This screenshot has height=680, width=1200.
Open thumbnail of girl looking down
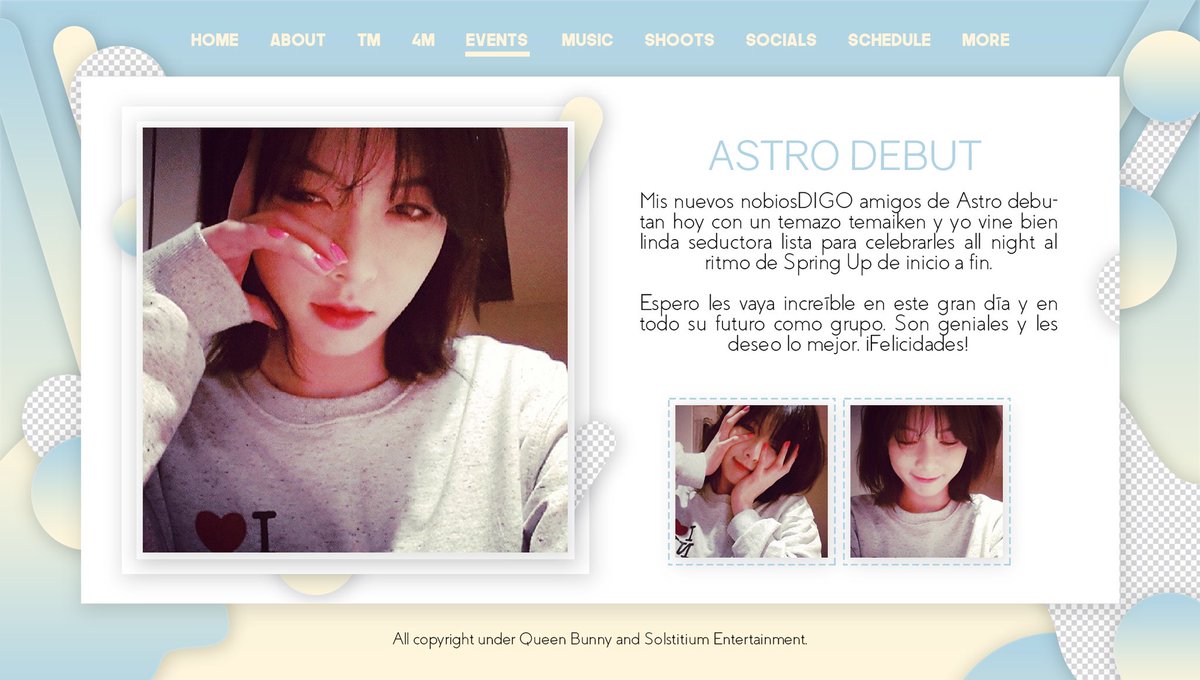927,481
